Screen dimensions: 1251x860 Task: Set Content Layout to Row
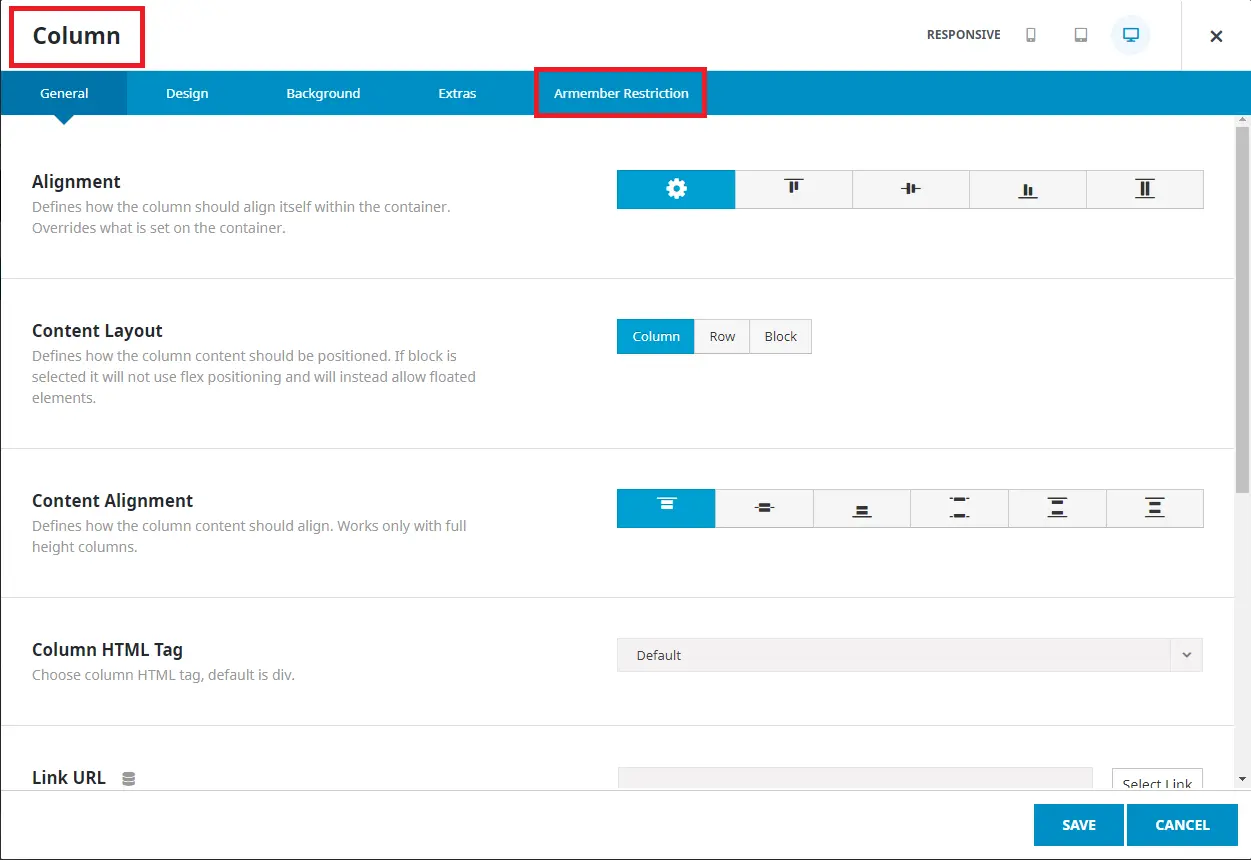point(722,337)
